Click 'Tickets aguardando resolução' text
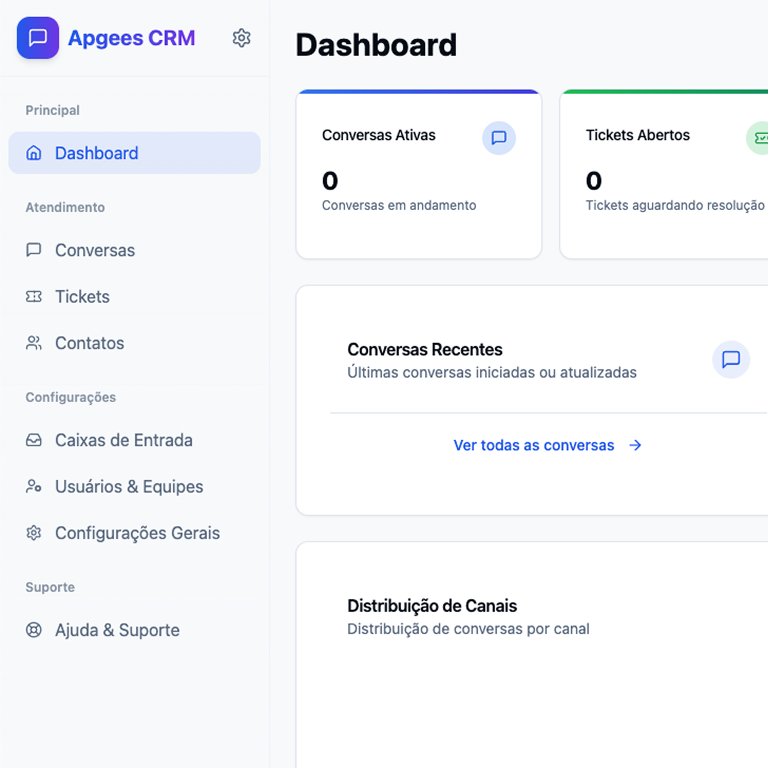This screenshot has width=768, height=768. click(675, 205)
